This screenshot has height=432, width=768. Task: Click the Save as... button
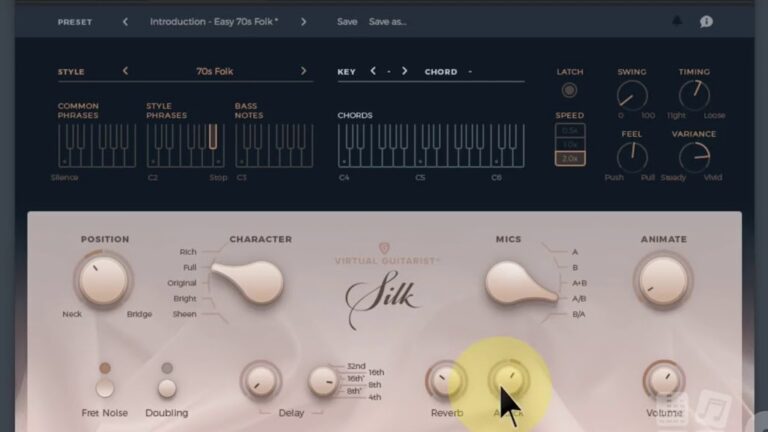tap(387, 22)
